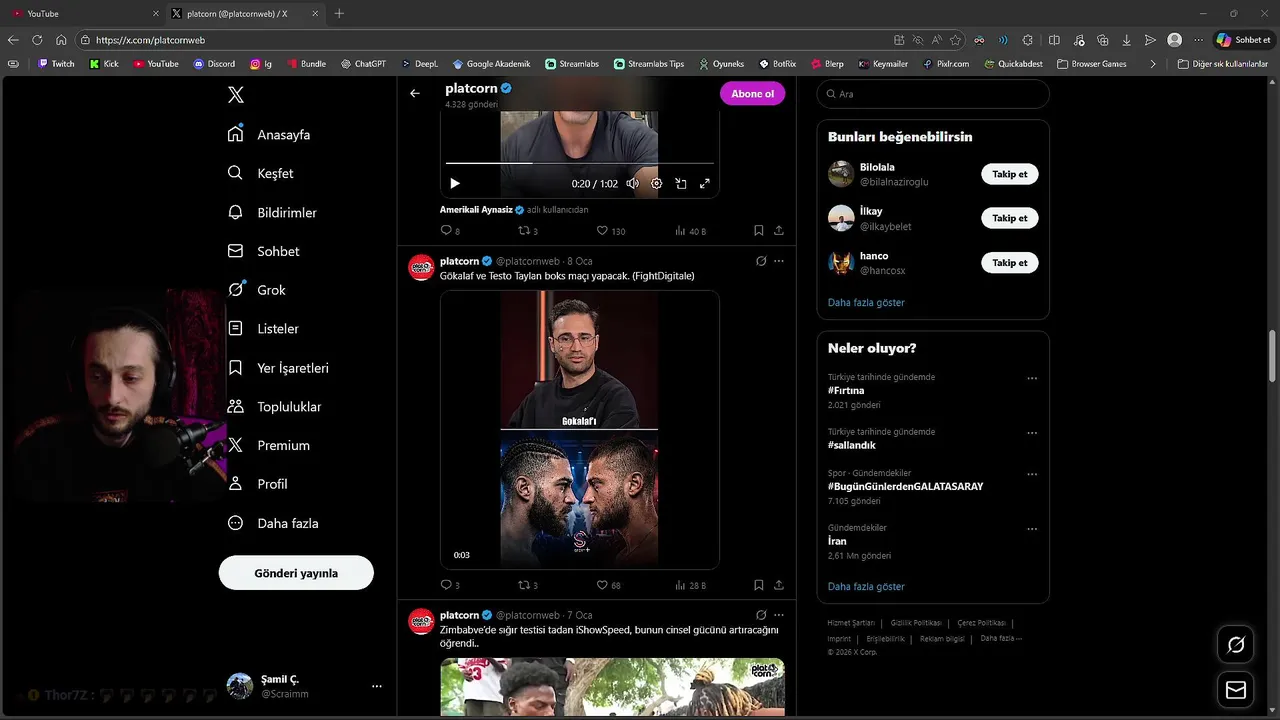Screen dimensions: 1280x720
Task: Expand footer Daha fazla links
Action: [x=1001, y=638]
